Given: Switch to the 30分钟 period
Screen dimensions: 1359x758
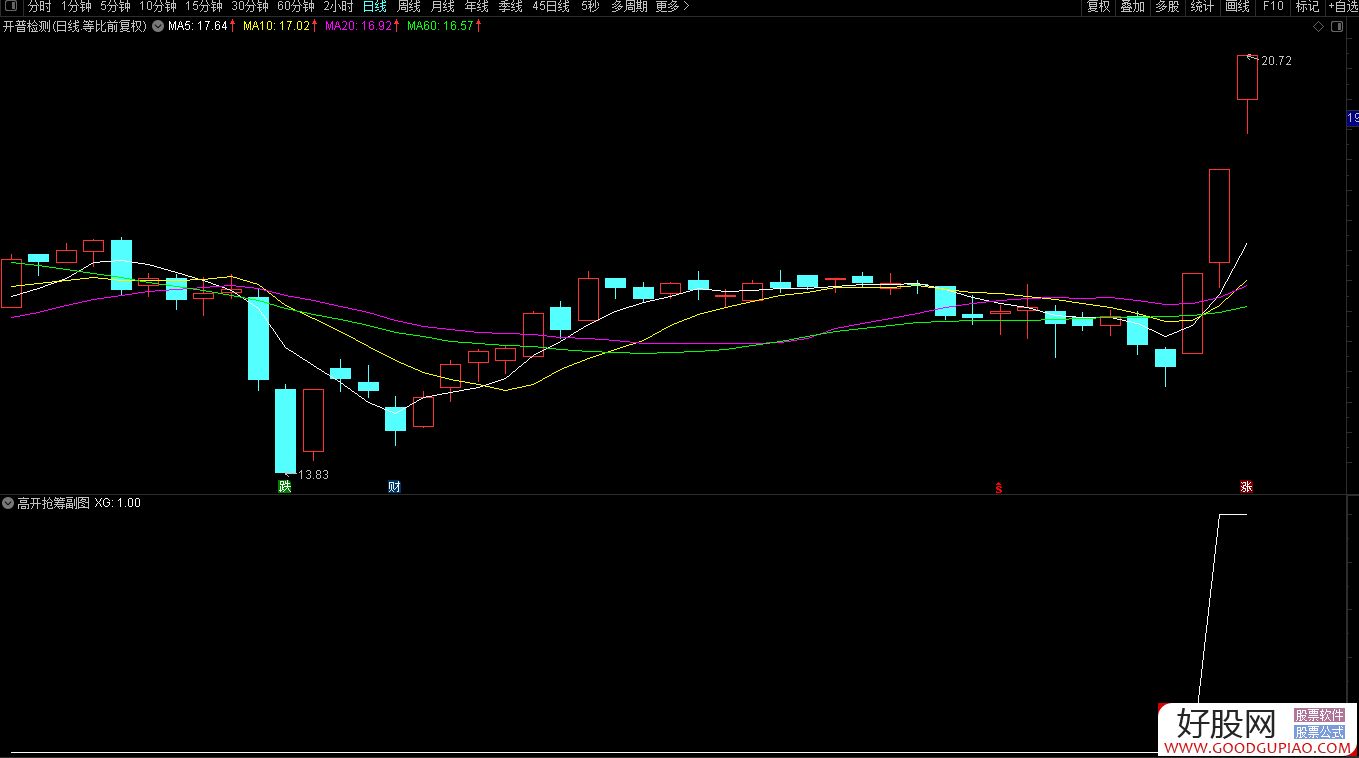Looking at the screenshot, I should (249, 7).
